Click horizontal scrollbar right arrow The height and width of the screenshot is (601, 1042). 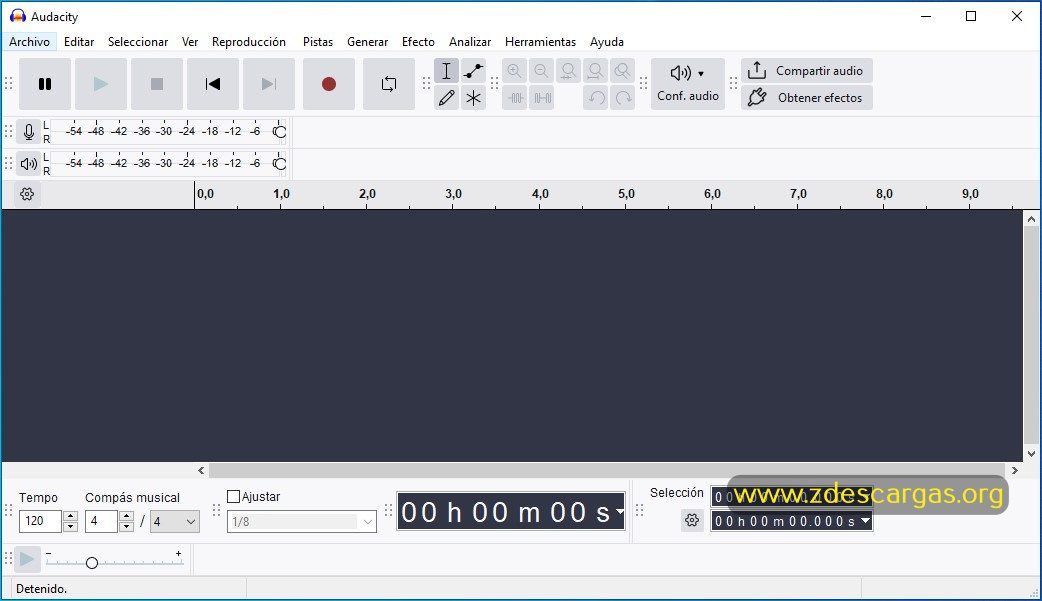[1015, 471]
